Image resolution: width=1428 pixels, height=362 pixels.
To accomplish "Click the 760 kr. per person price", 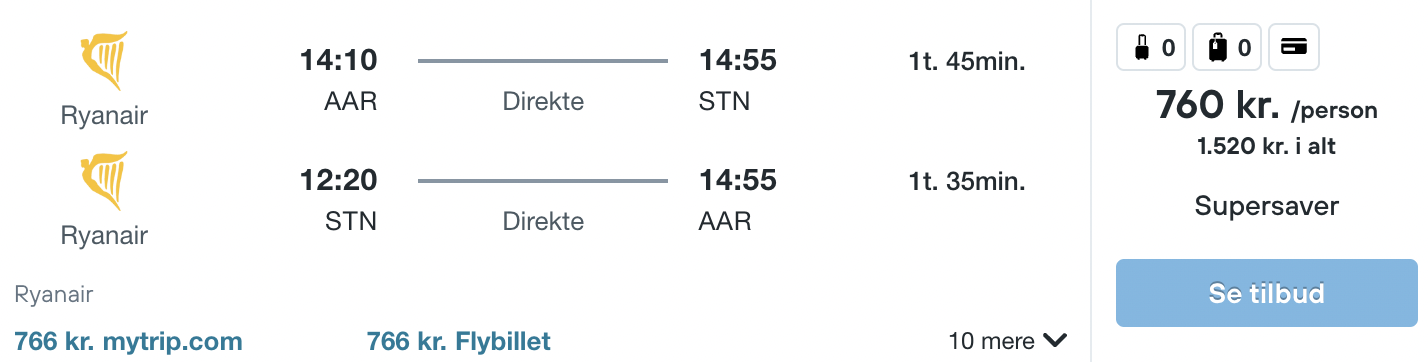I will 1267,106.
